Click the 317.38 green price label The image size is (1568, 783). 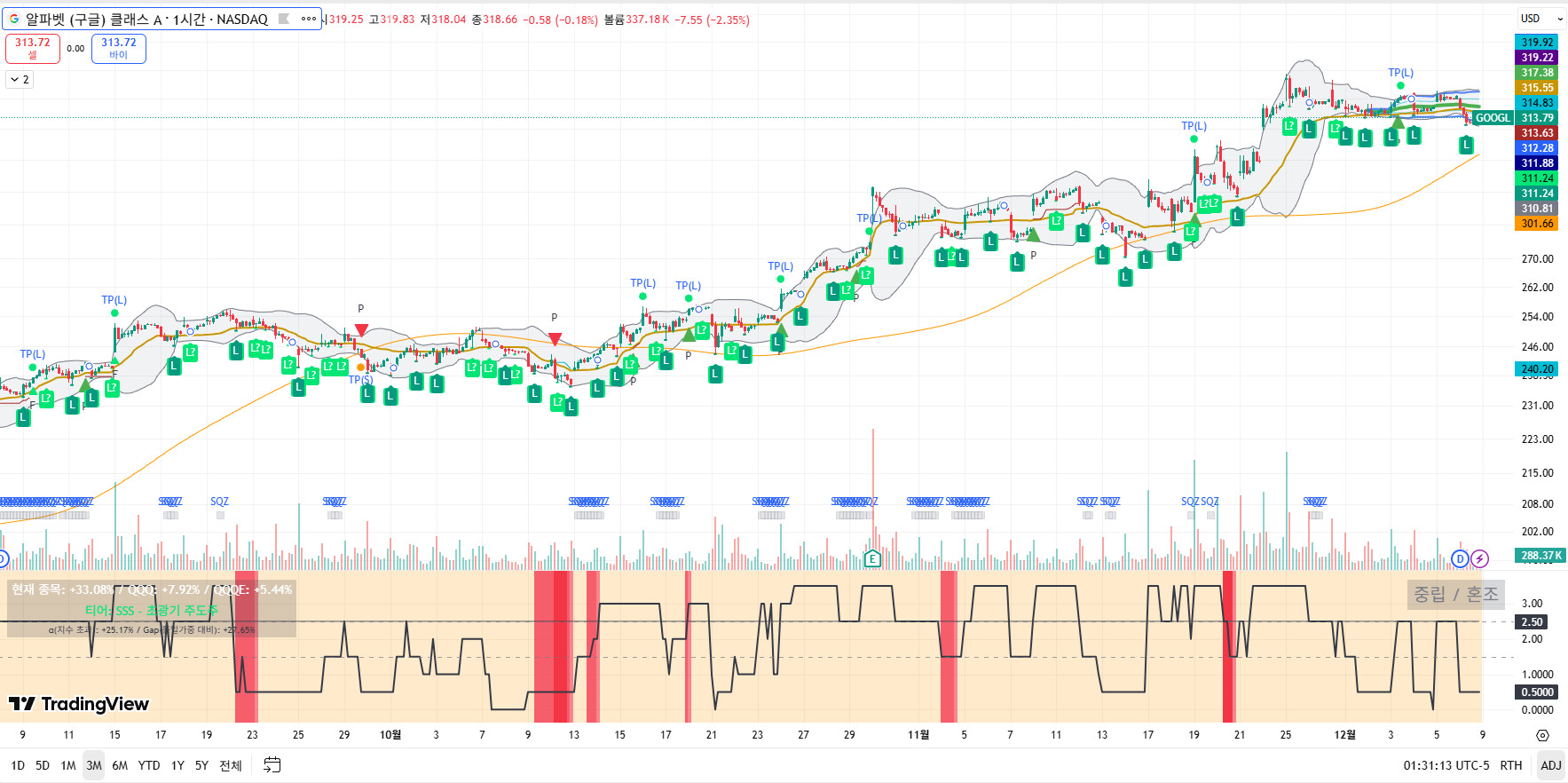1537,73
